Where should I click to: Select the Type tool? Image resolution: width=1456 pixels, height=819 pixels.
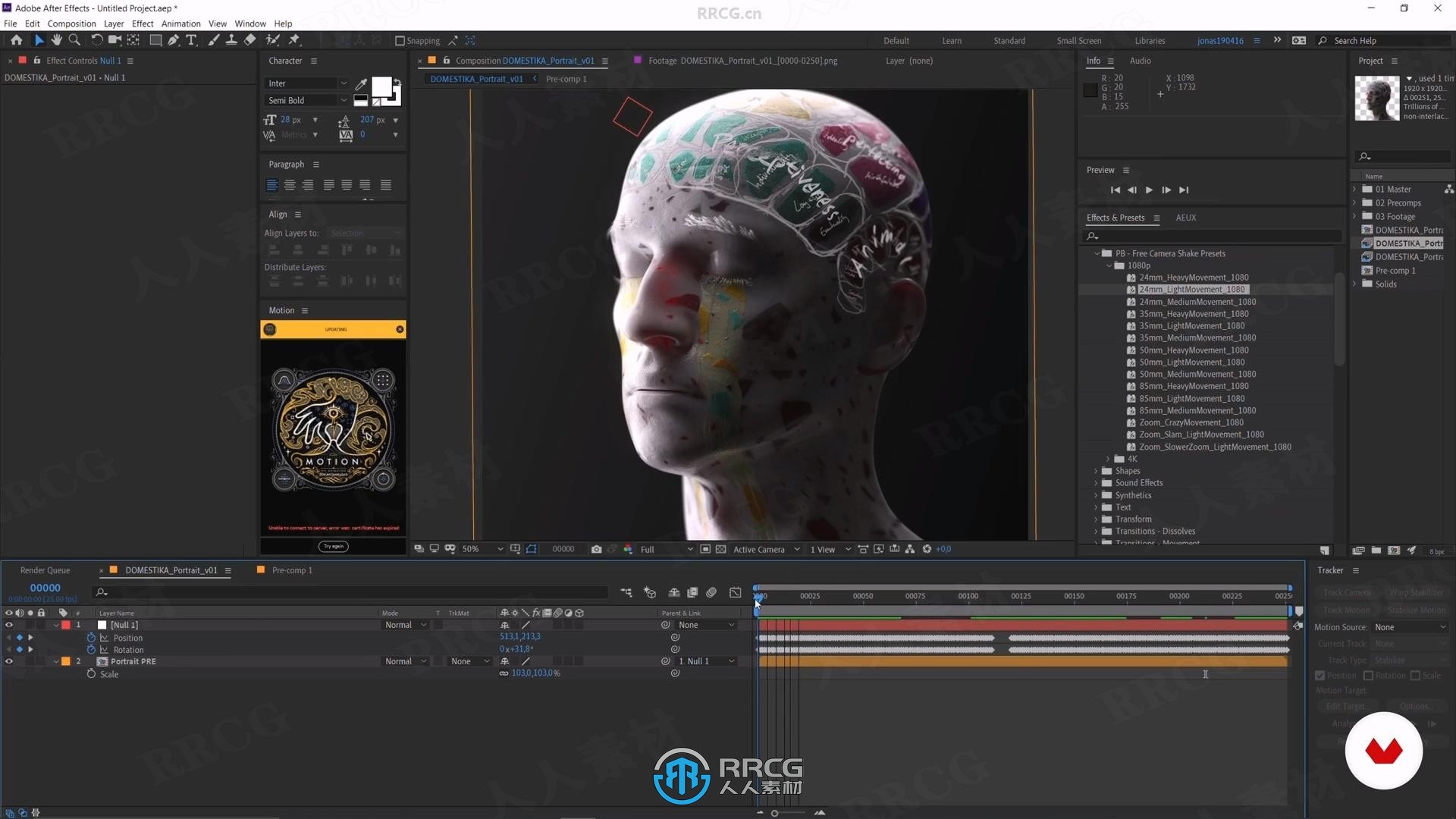[191, 40]
